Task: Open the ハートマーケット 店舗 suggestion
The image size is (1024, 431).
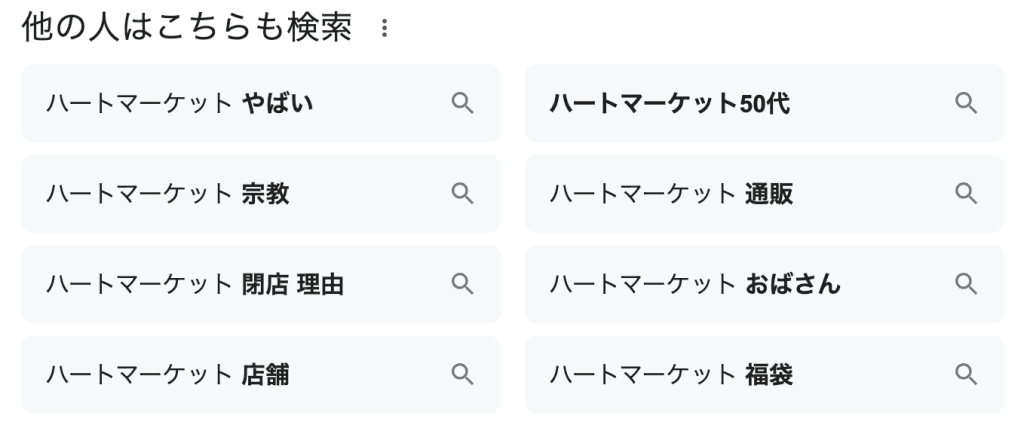Action: coord(261,374)
